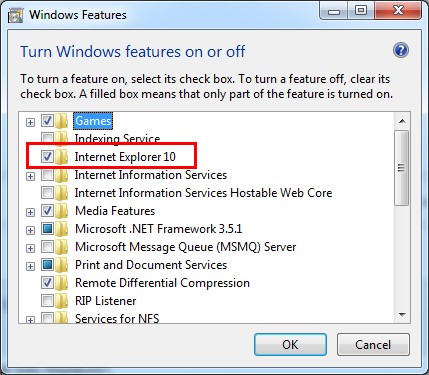
Task: Click the Media Features folder icon
Action: click(61, 211)
